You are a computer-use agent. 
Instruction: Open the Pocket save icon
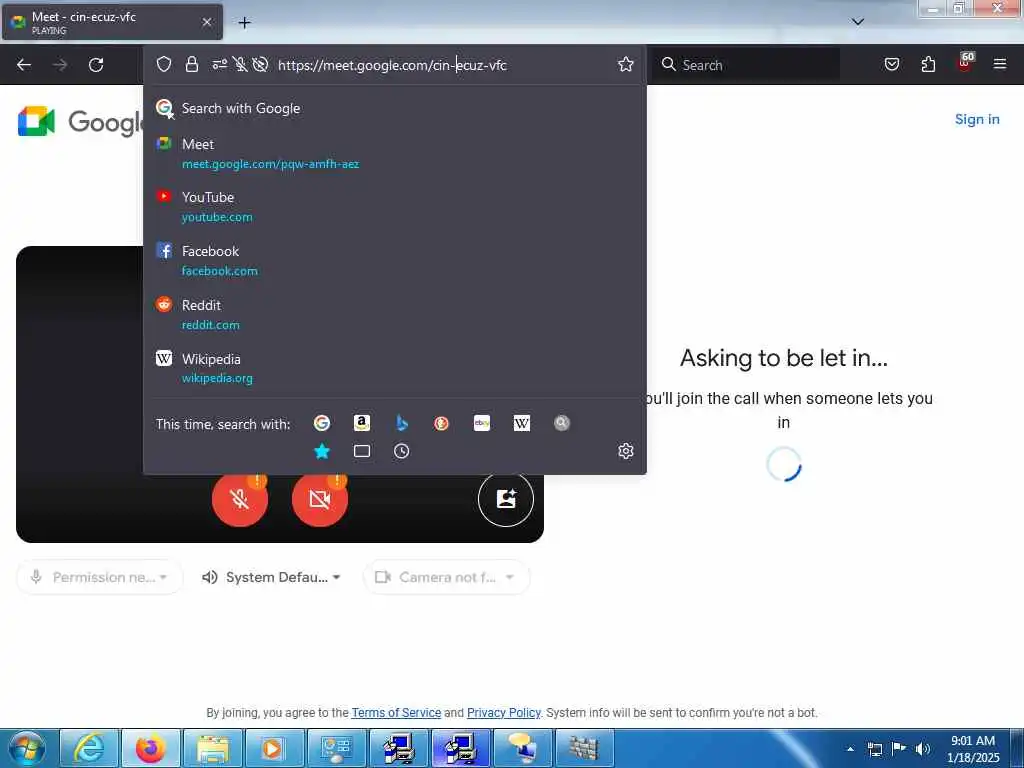[891, 64]
